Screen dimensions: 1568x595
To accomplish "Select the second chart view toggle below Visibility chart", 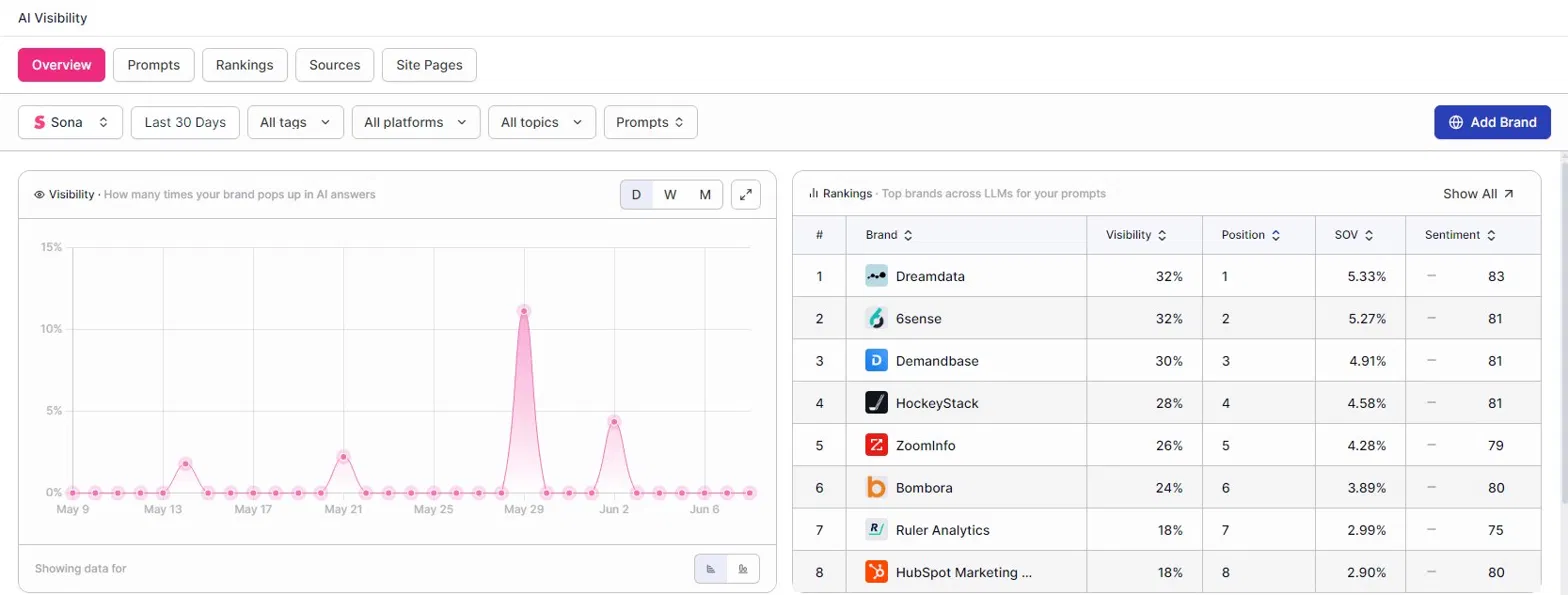I will (743, 568).
